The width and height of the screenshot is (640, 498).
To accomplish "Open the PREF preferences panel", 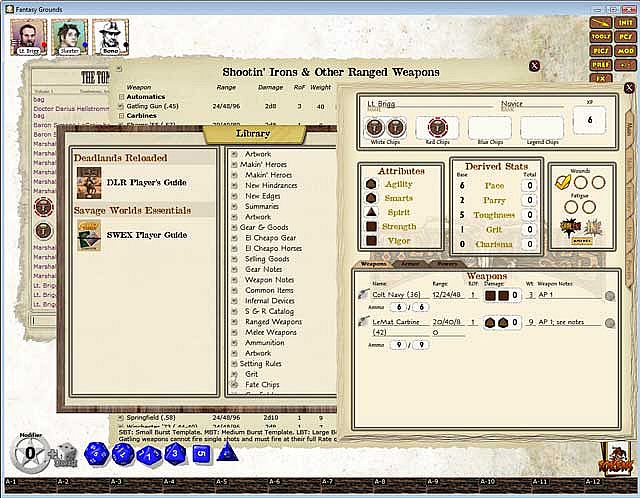I will (601, 65).
